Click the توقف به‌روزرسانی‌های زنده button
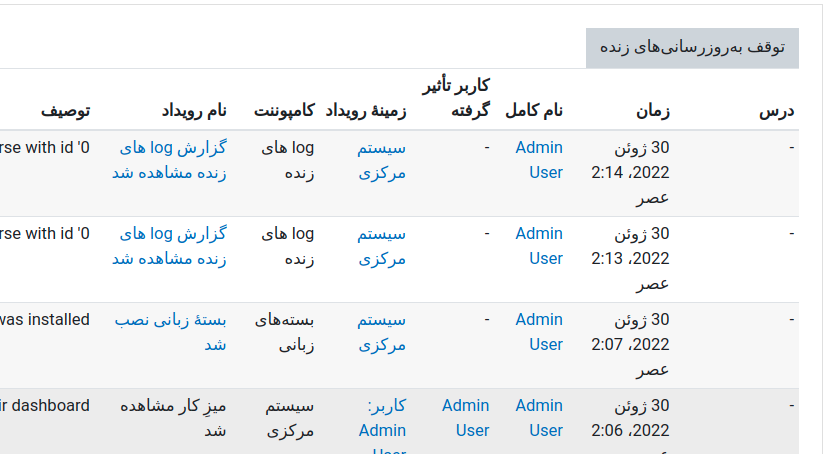 [692, 48]
